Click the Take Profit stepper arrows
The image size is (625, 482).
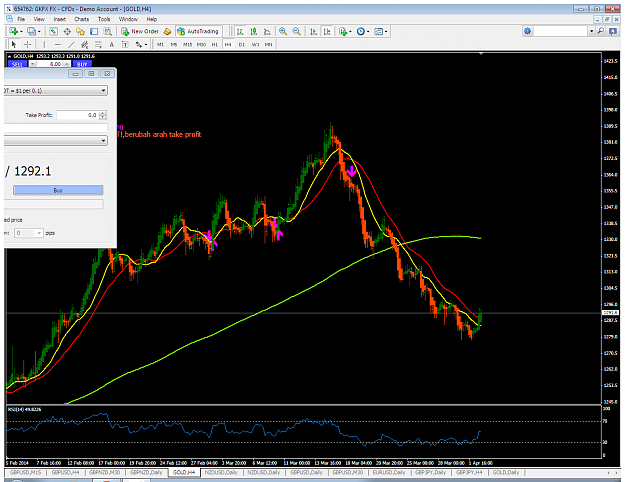coord(103,115)
